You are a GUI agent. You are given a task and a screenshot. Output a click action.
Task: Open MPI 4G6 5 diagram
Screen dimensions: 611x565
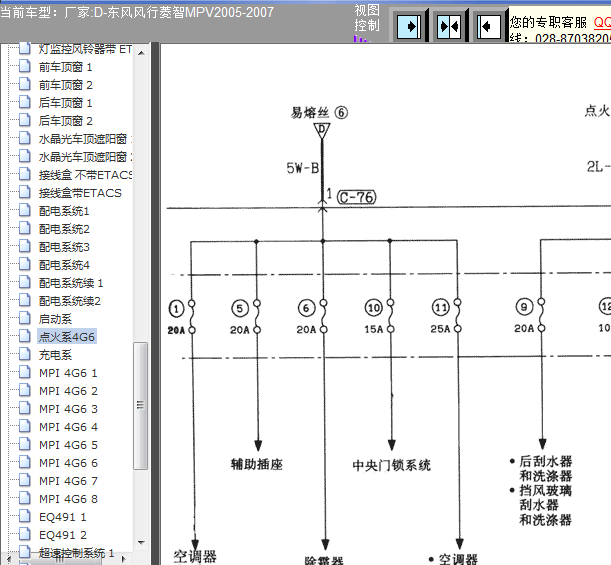68,445
